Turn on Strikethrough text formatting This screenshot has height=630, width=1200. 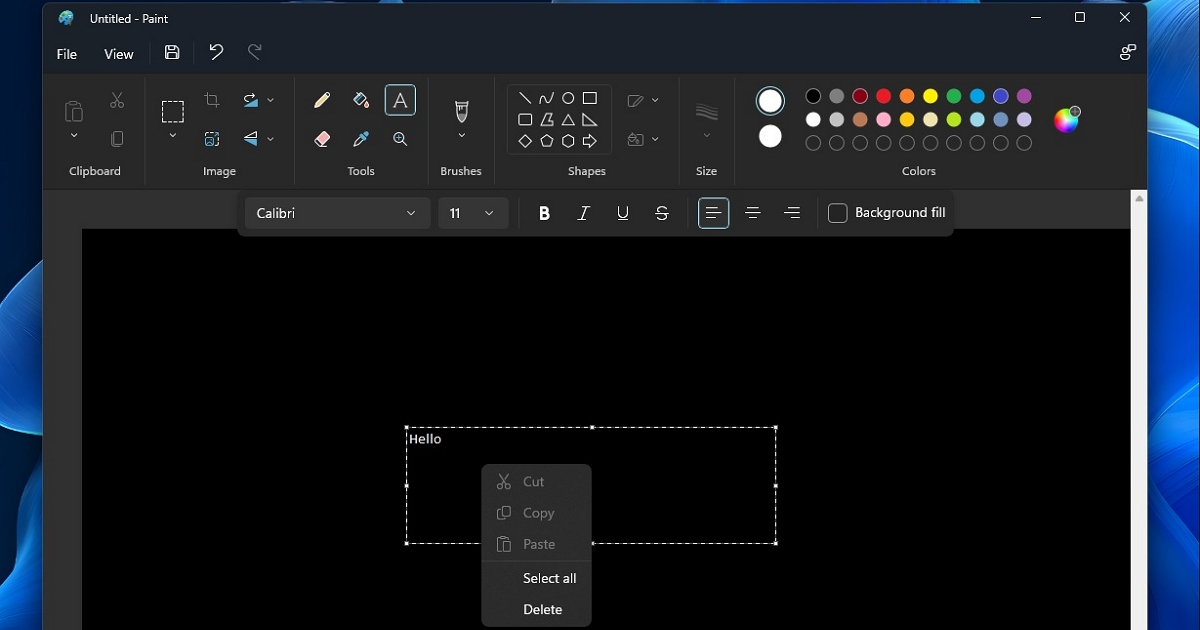coord(661,213)
